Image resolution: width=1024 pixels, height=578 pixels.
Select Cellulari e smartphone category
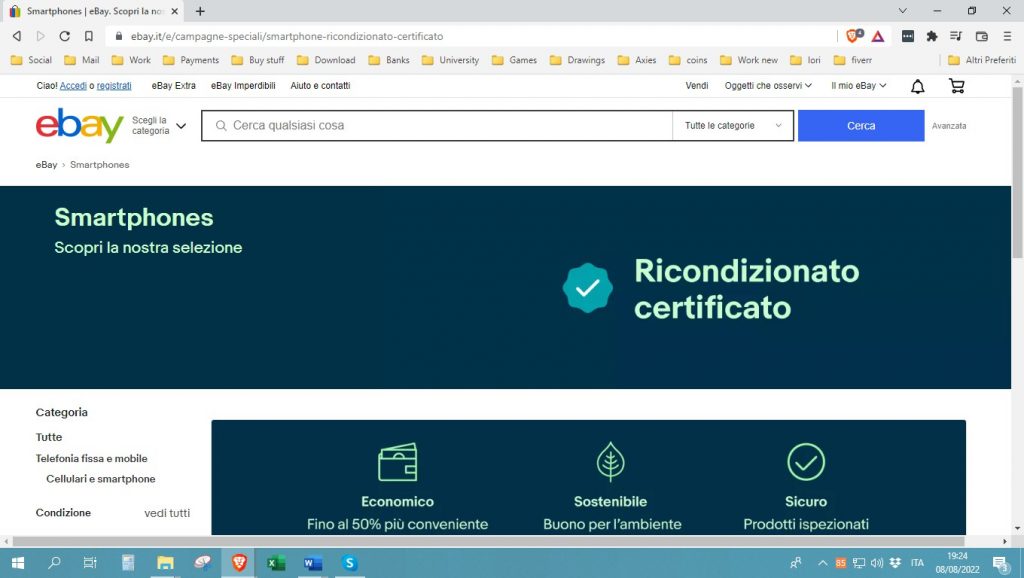(101, 479)
